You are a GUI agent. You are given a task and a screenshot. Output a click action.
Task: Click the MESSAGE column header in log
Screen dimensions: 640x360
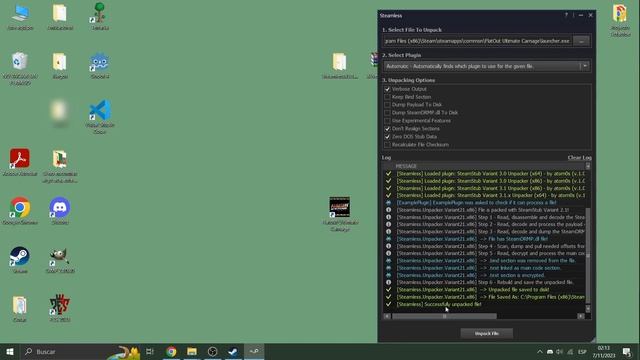(x=406, y=166)
